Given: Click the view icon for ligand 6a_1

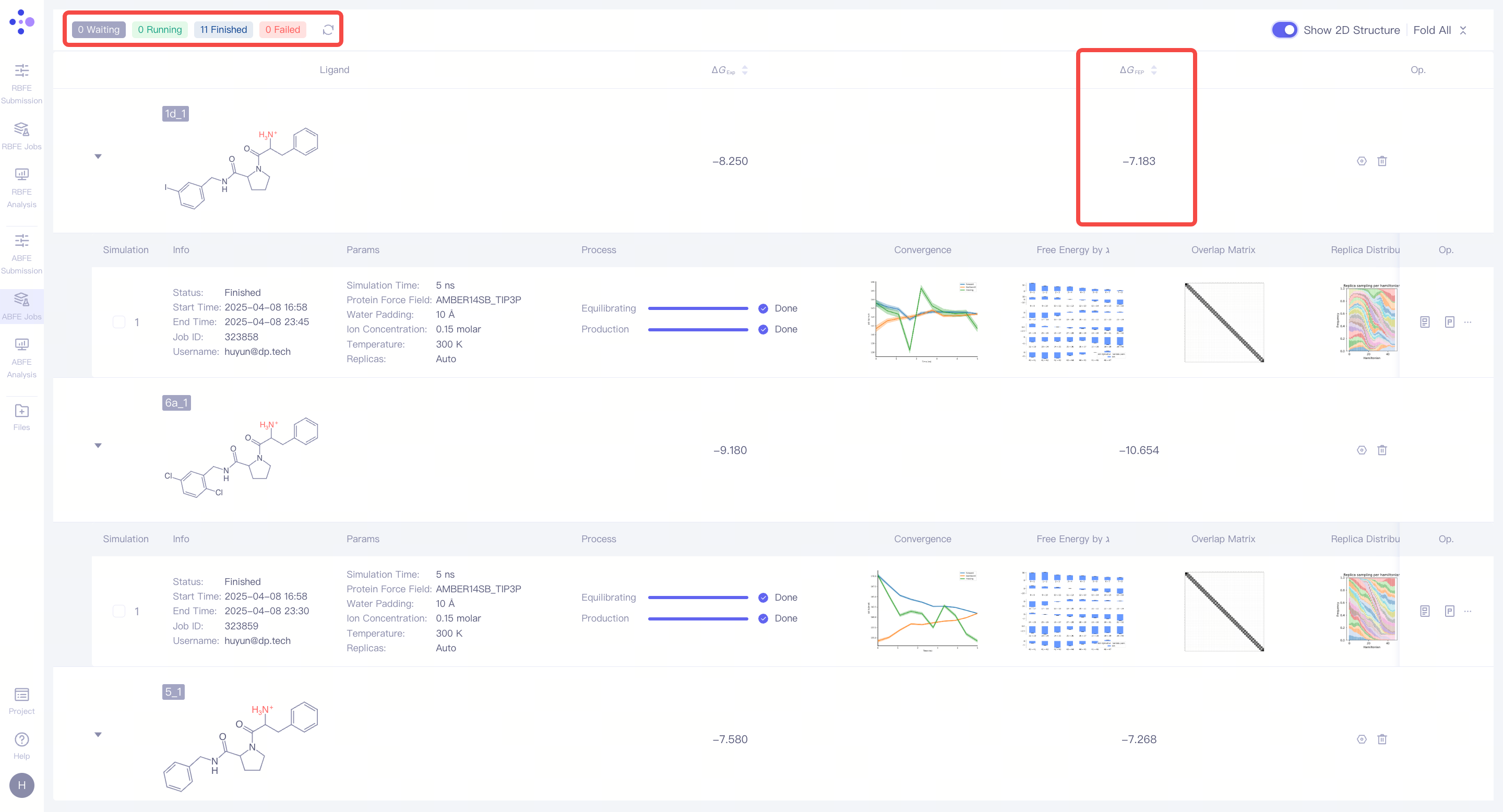Looking at the screenshot, I should [1361, 450].
